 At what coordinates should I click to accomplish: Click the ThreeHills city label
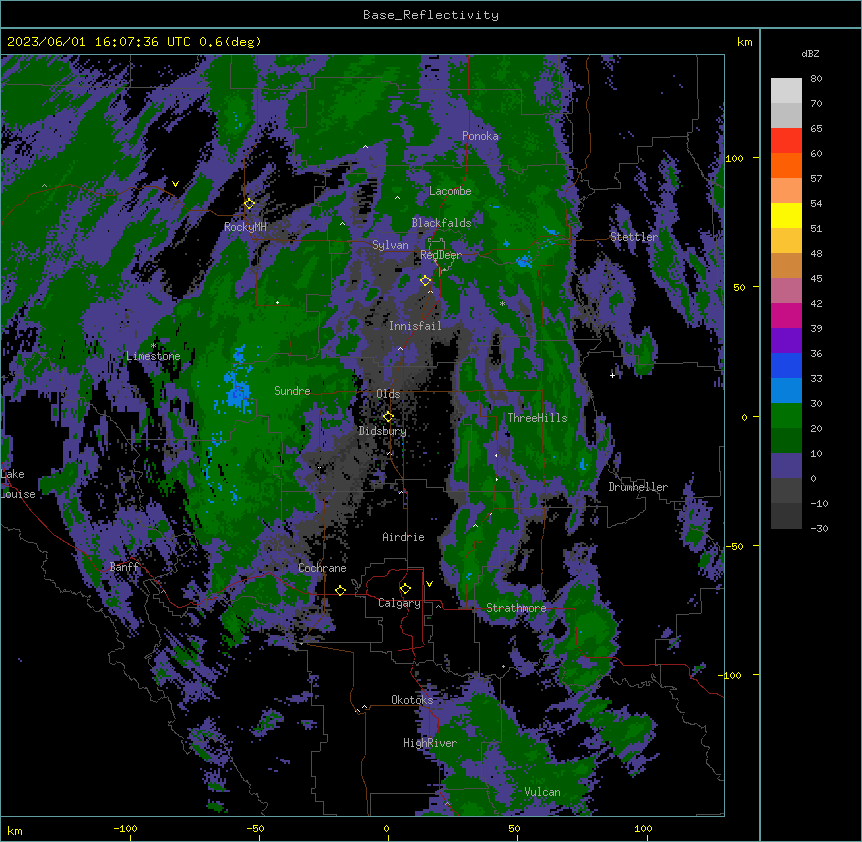pos(537,418)
